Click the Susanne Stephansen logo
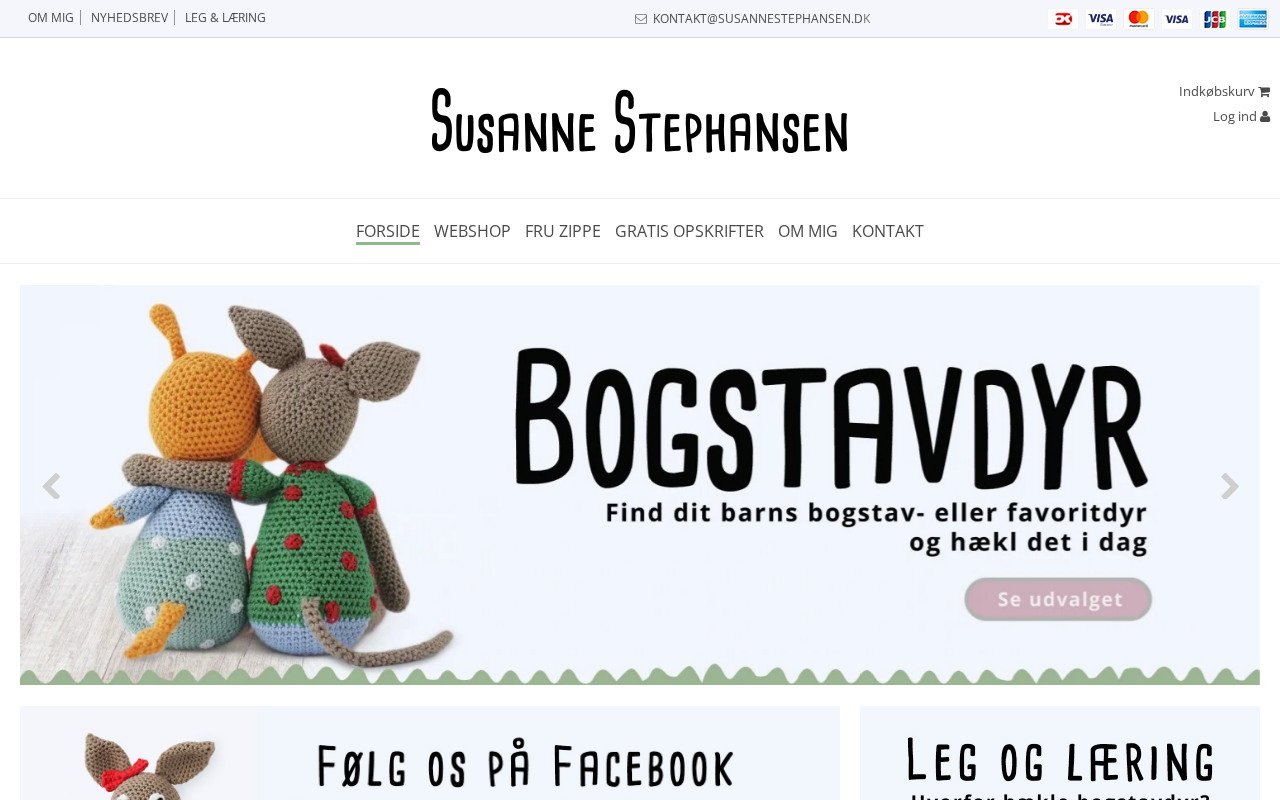Image resolution: width=1280 pixels, height=800 pixels. (x=640, y=120)
